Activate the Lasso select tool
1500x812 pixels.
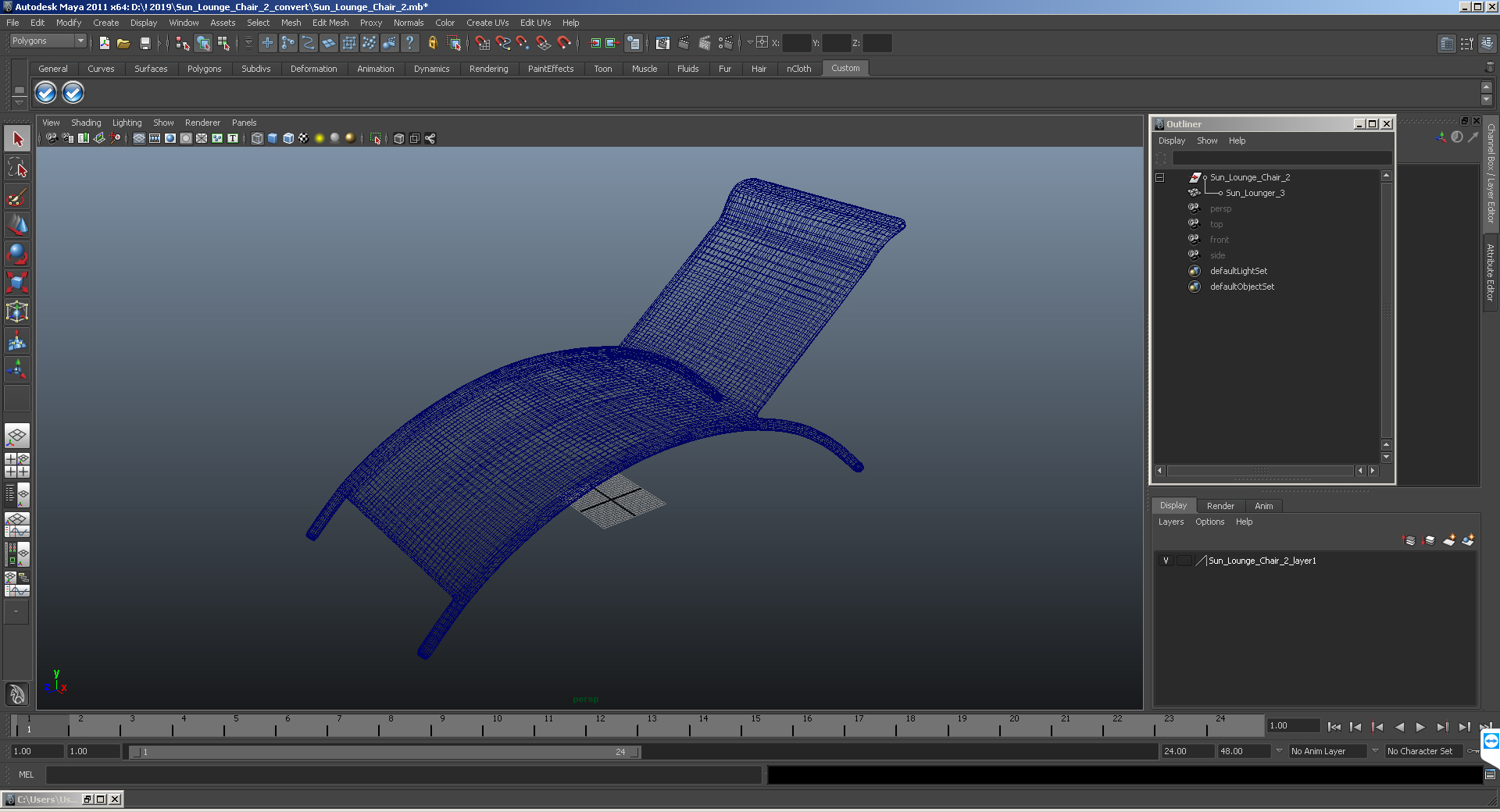[x=17, y=168]
